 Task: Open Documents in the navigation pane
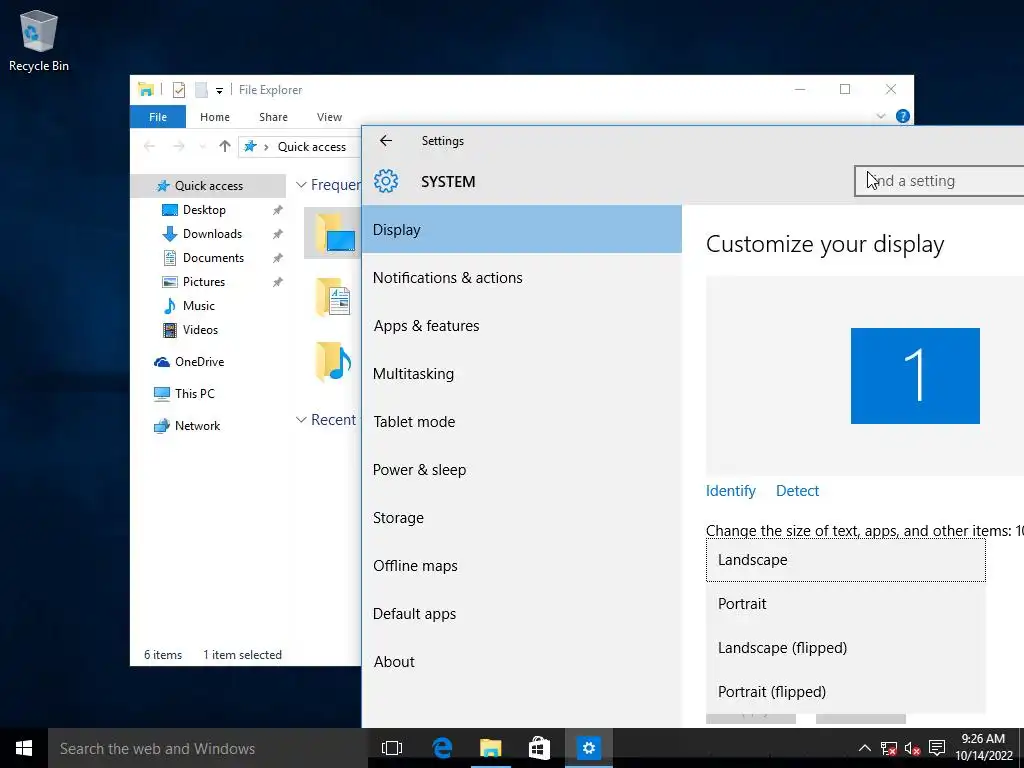[x=213, y=258]
